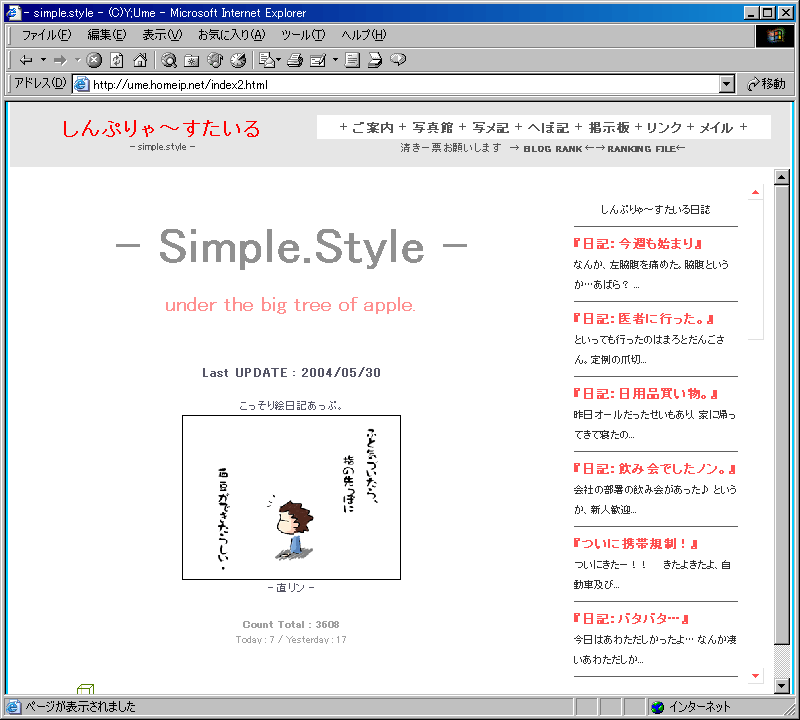800x720 pixels.
Task: Open the Favorites folder toolbar icon
Action: pos(191,60)
